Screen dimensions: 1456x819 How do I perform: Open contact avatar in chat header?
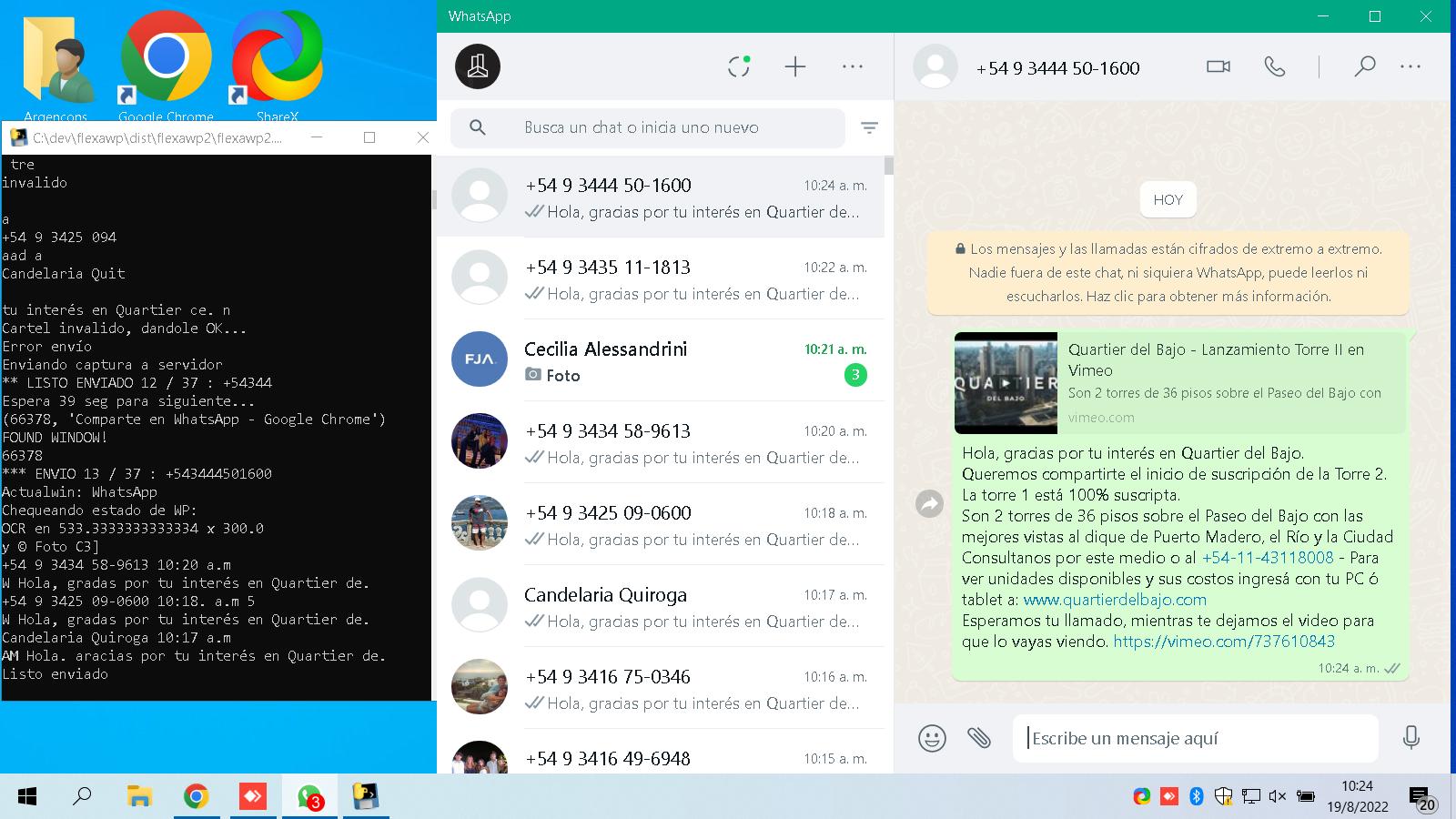pyautogui.click(x=935, y=66)
